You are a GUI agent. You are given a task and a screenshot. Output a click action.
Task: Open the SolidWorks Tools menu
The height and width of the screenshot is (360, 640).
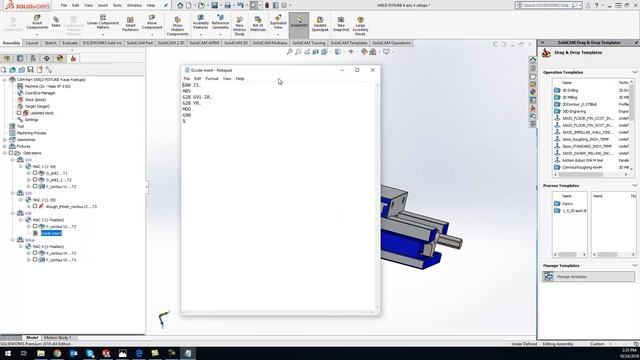[117, 5]
